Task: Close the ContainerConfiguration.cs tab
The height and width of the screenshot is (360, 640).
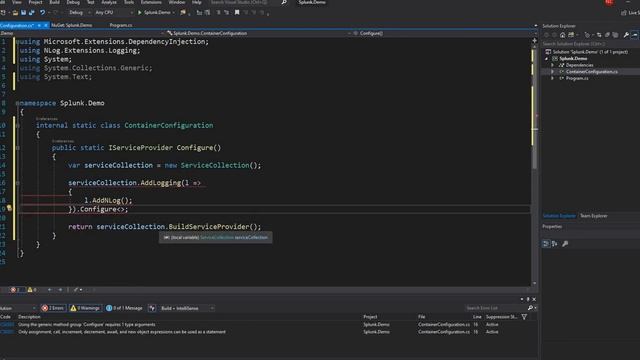Action: coord(46,25)
